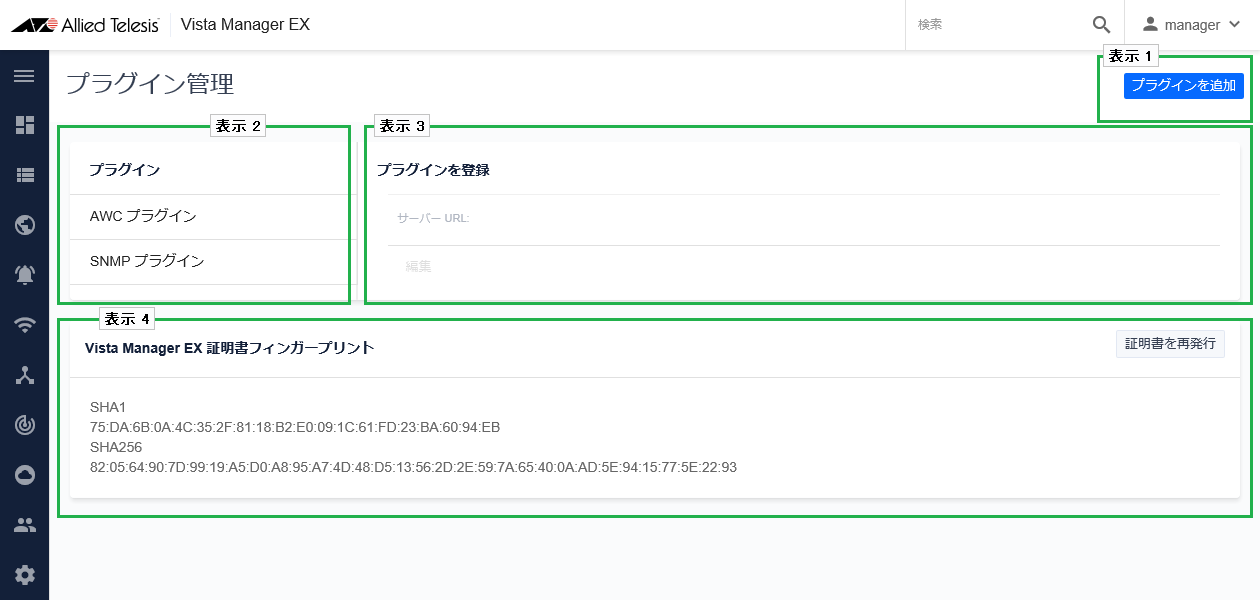
Task: Click the Vista Manager EX title
Action: tap(245, 25)
